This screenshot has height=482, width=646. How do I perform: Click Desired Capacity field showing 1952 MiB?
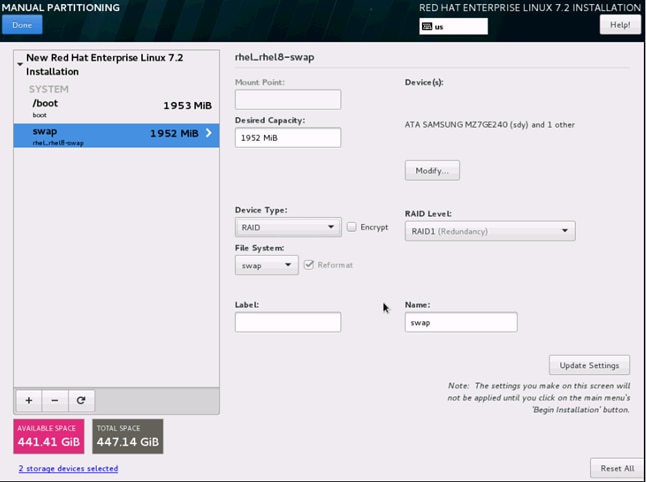[x=288, y=138]
